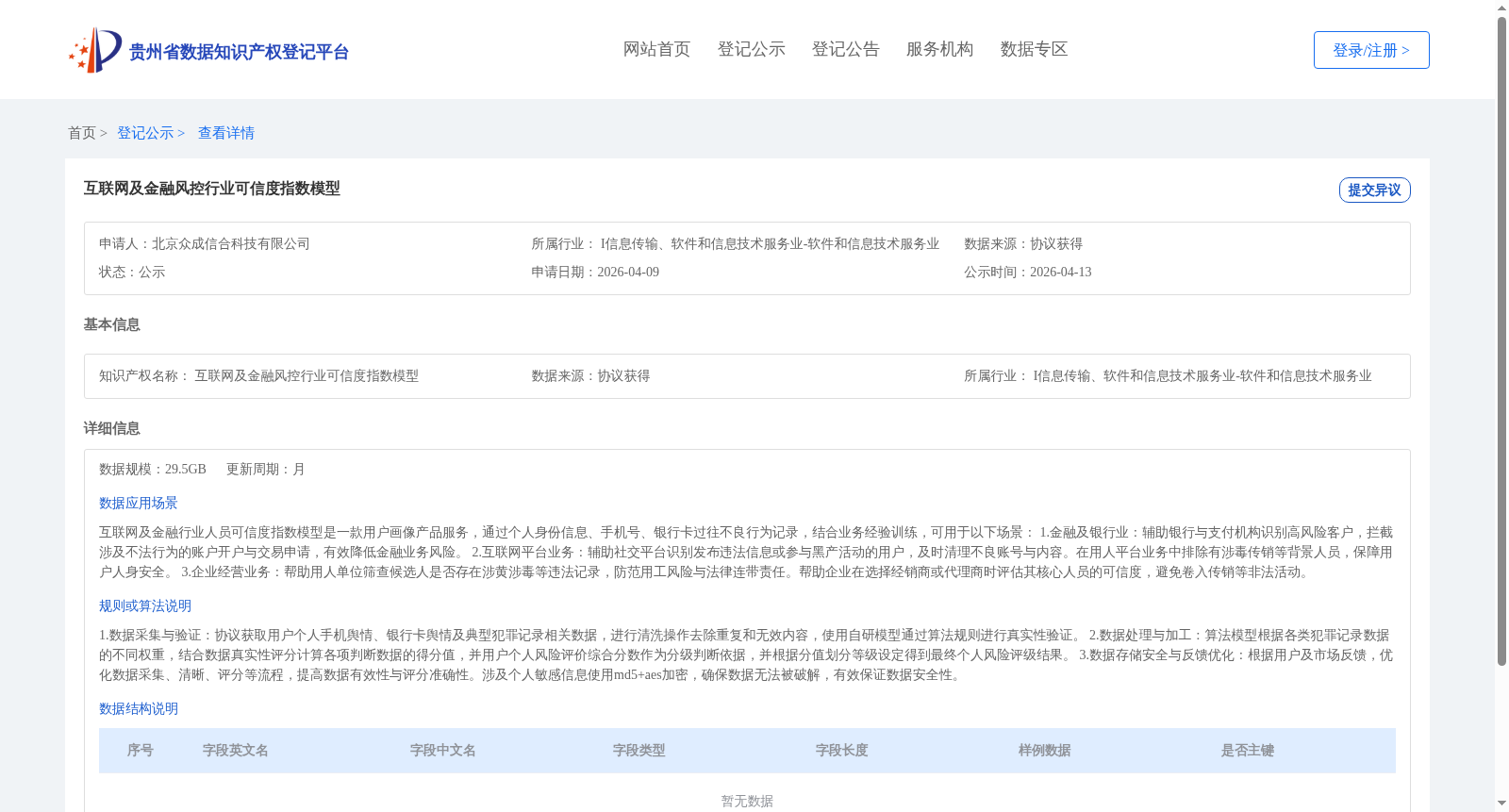Click the applicant text 北京众成信合科技有限公司

(x=231, y=243)
